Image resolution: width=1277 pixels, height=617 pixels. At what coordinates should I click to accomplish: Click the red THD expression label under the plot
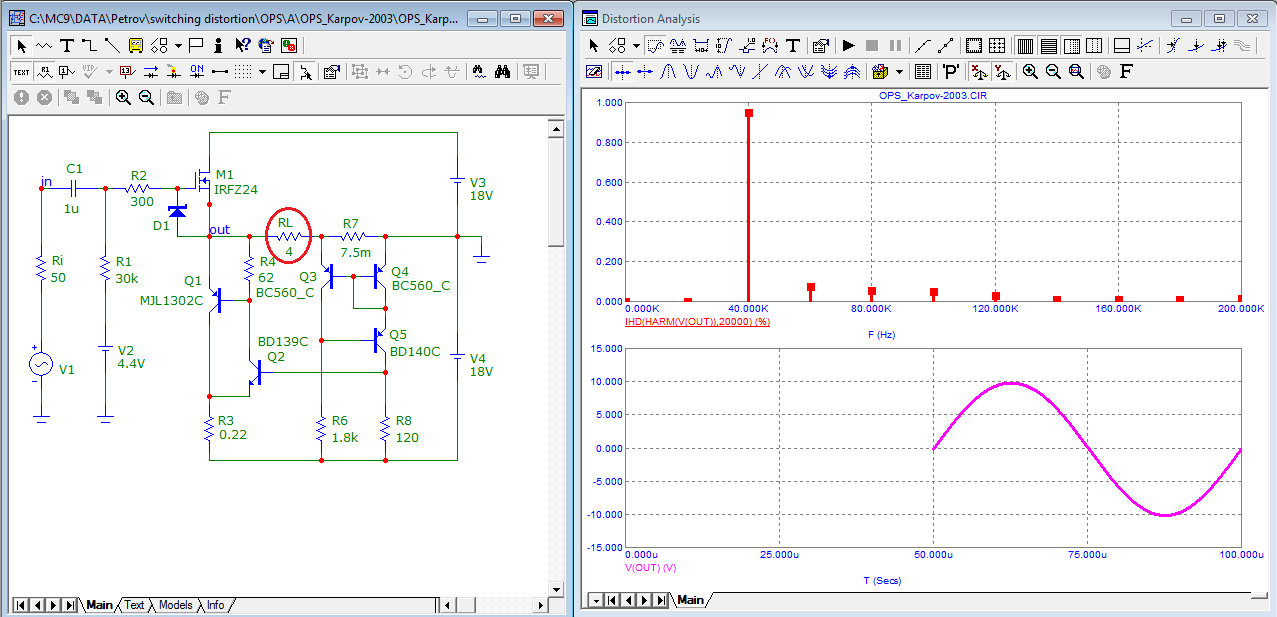coord(697,321)
